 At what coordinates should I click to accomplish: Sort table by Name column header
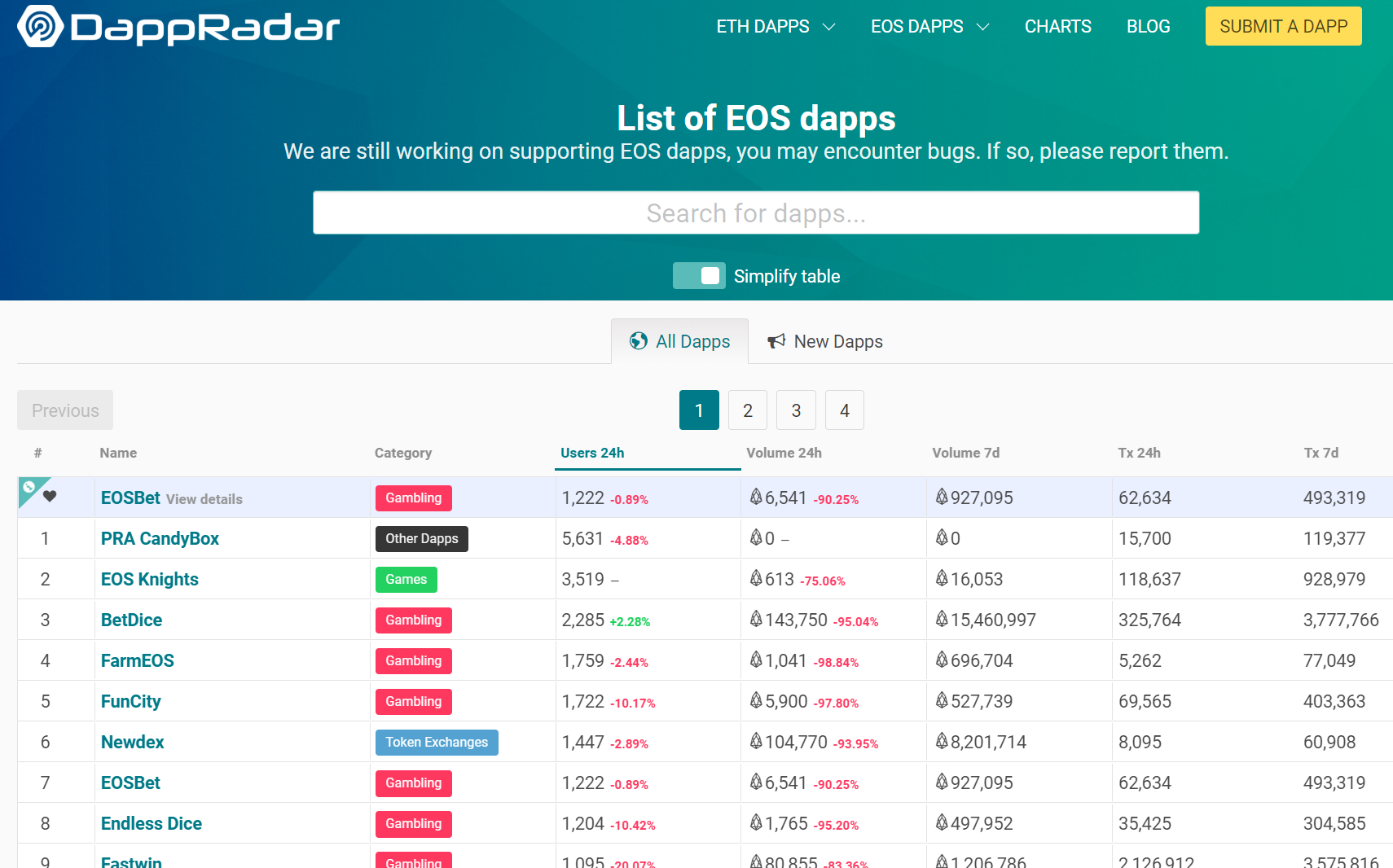coord(118,453)
